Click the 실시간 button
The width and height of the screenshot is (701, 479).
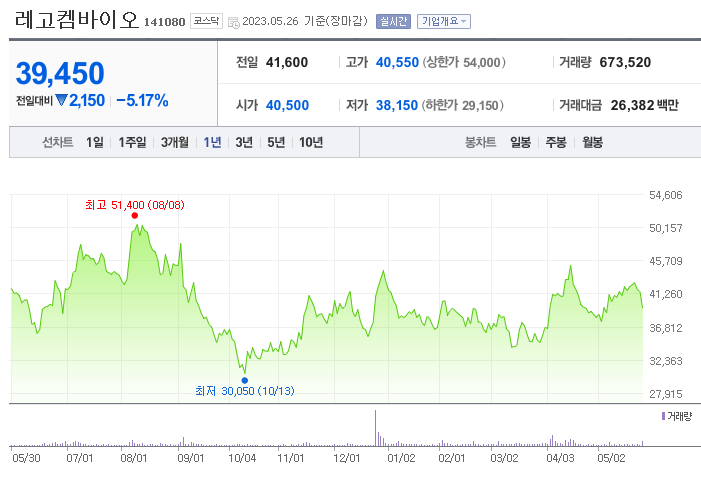393,21
